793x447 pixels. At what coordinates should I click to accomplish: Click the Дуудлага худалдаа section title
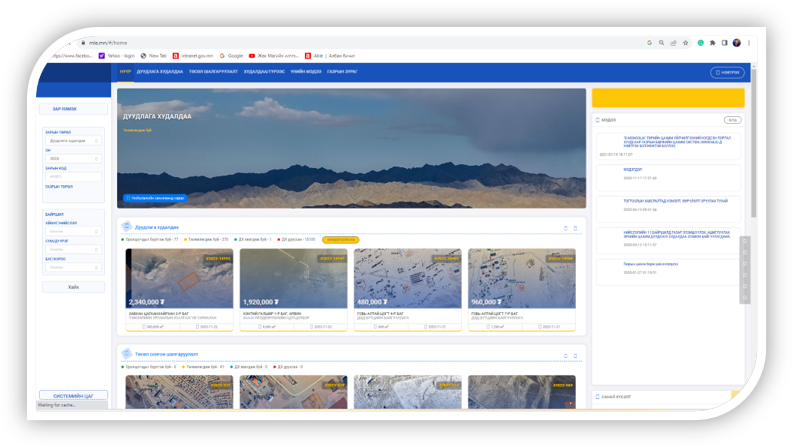point(157,228)
